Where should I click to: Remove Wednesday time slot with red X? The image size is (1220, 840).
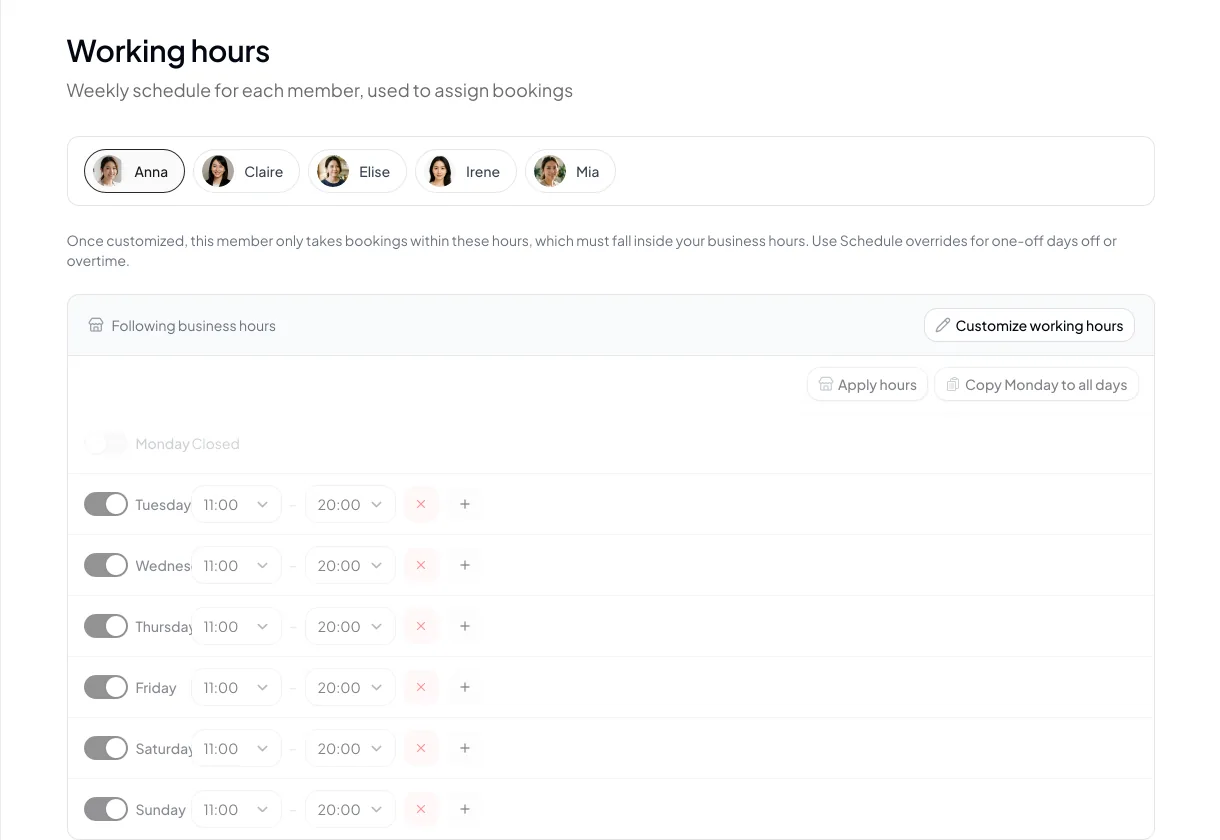421,565
